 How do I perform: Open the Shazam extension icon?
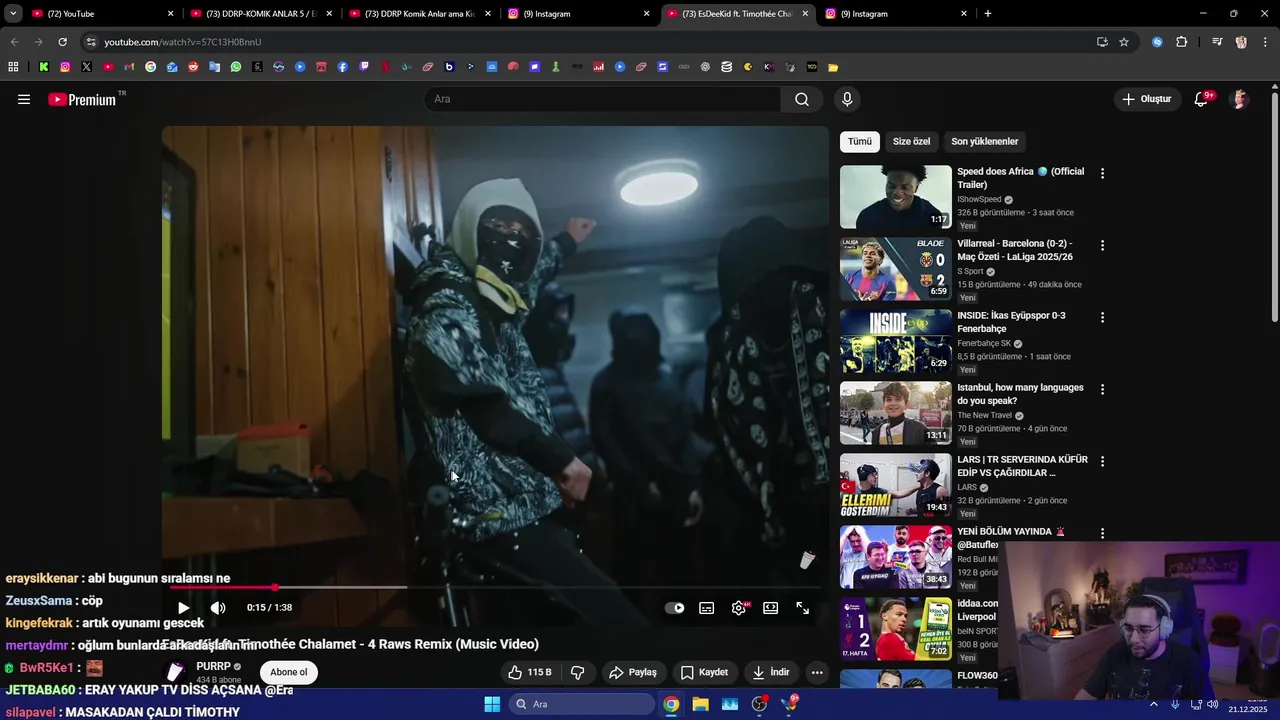click(1157, 42)
